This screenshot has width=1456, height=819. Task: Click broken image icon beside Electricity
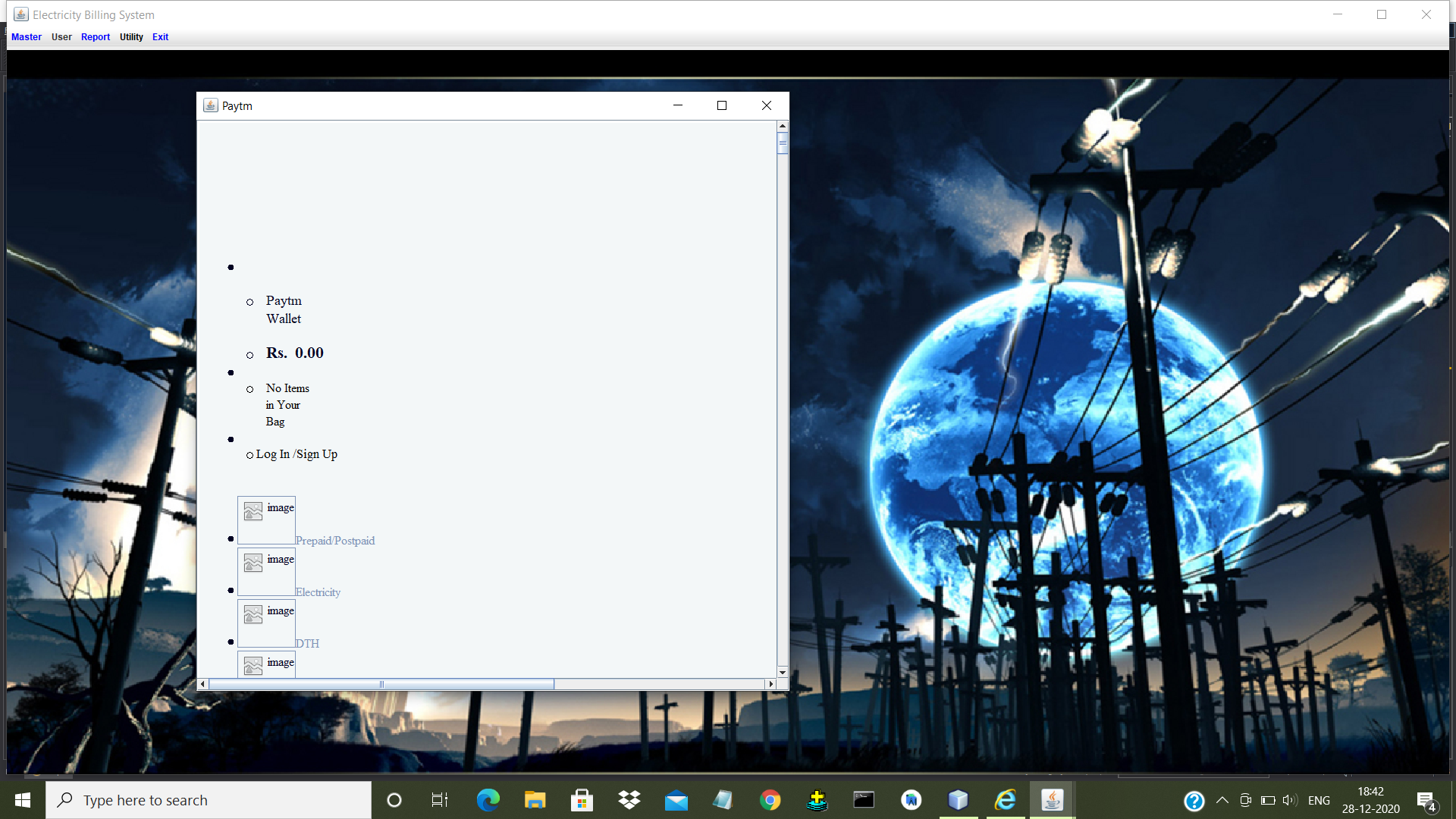point(254,563)
